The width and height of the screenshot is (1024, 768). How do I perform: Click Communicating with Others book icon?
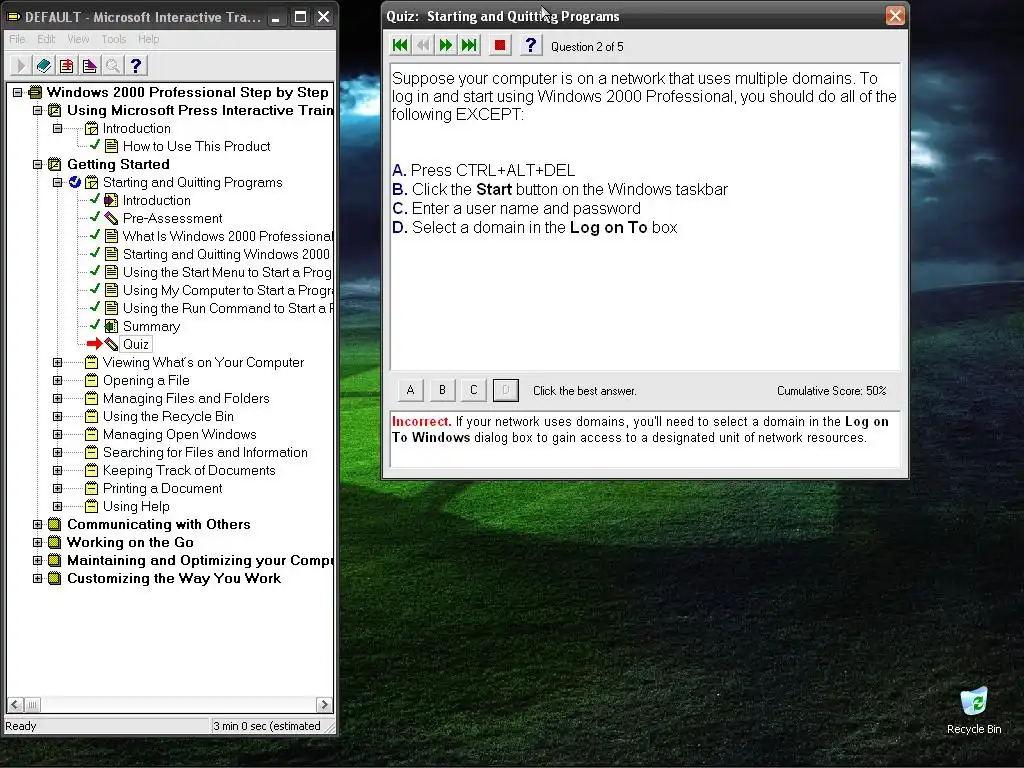[x=55, y=524]
